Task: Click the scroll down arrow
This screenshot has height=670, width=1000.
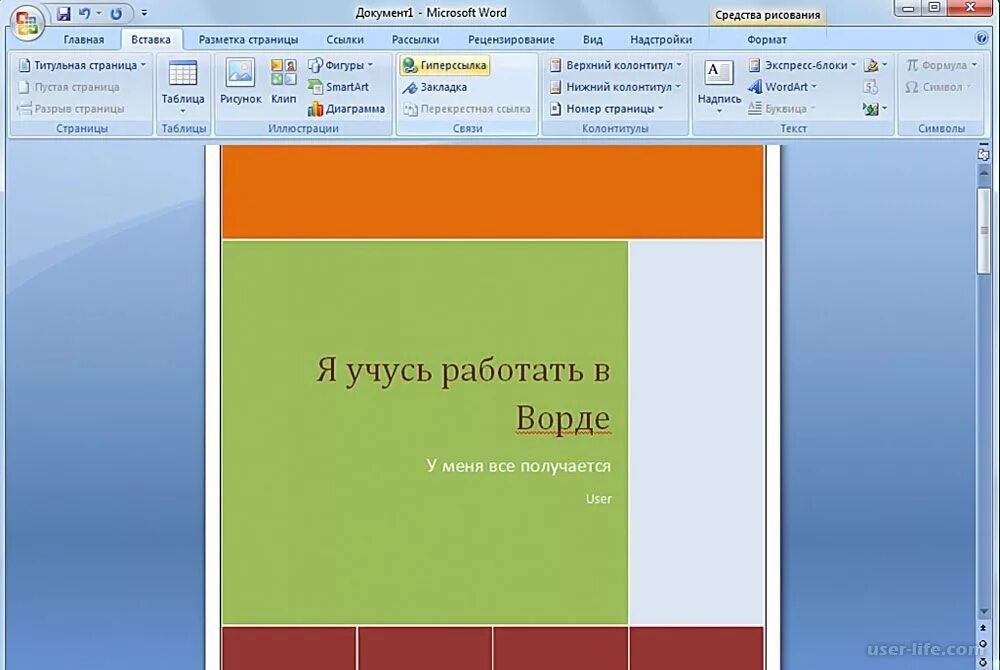Action: click(x=983, y=613)
